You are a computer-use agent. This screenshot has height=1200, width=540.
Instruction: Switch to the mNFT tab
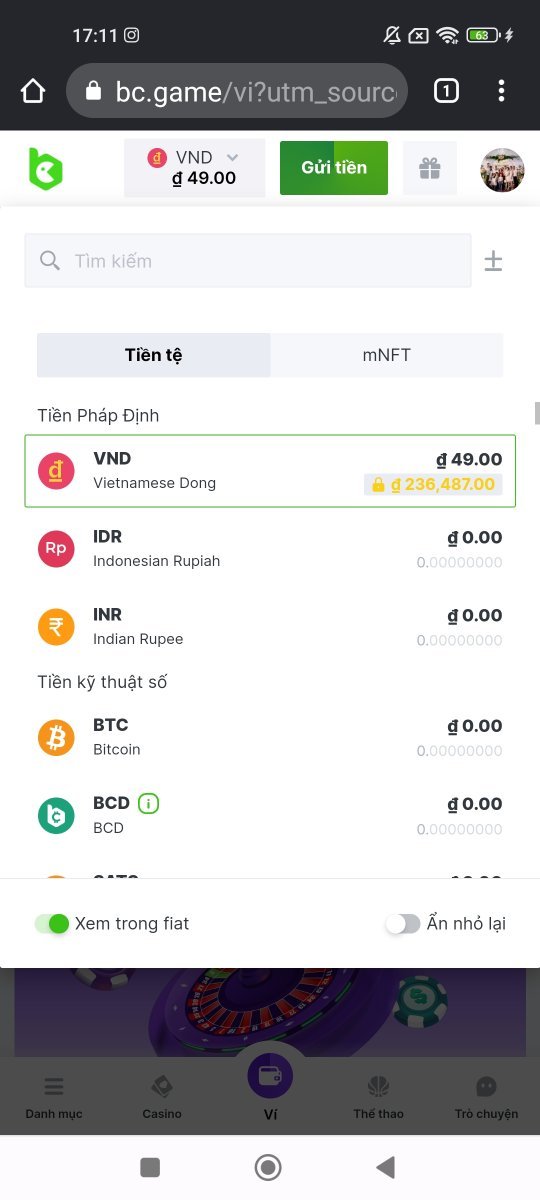(x=386, y=355)
